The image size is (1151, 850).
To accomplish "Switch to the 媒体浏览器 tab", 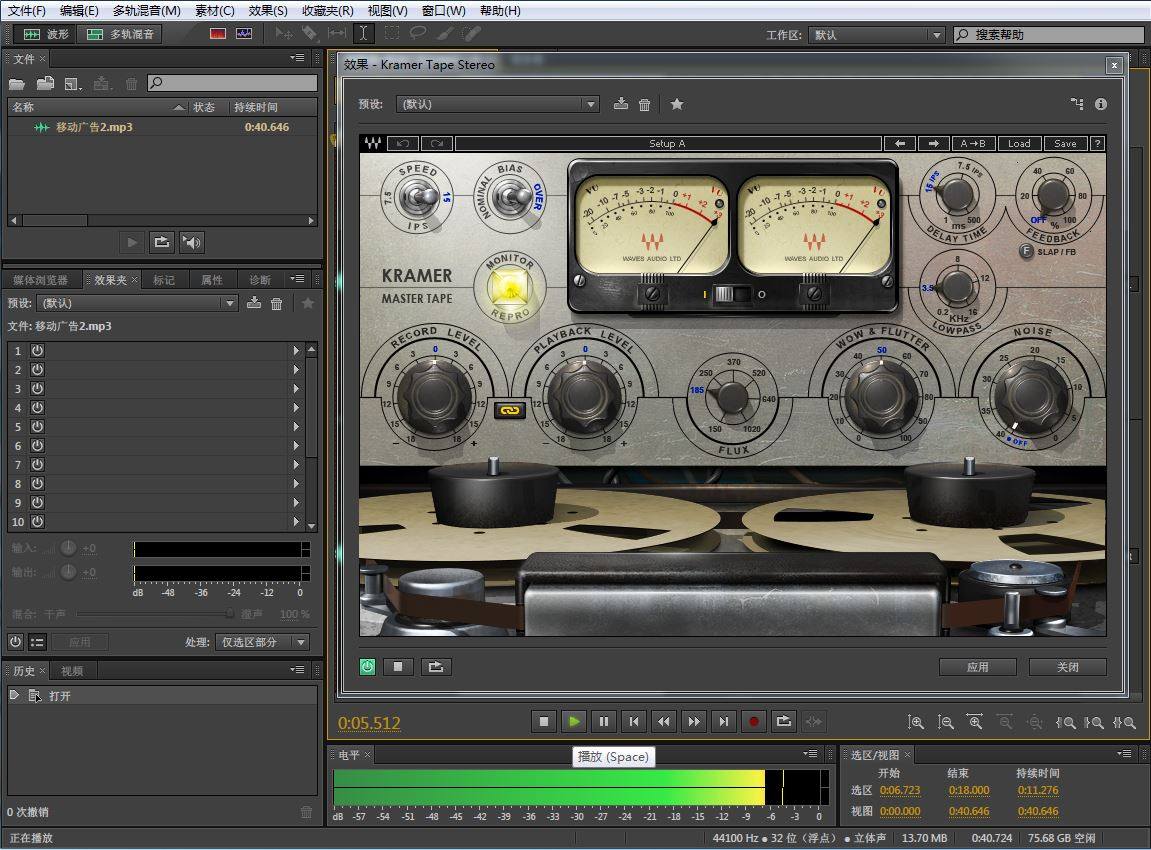I will click(x=41, y=280).
